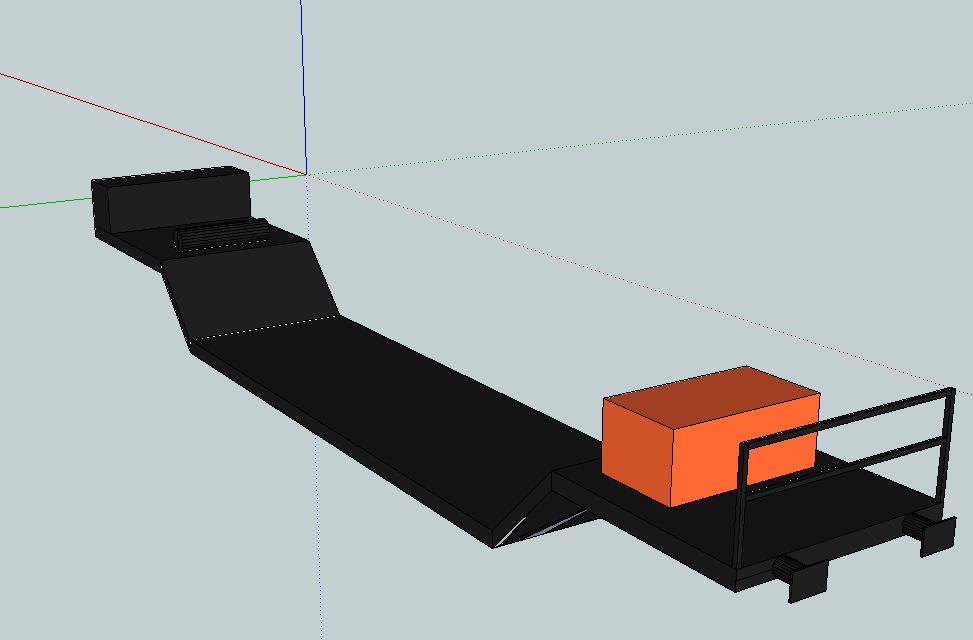Click the raised black block at the far end
The width and height of the screenshot is (973, 640).
(172, 200)
